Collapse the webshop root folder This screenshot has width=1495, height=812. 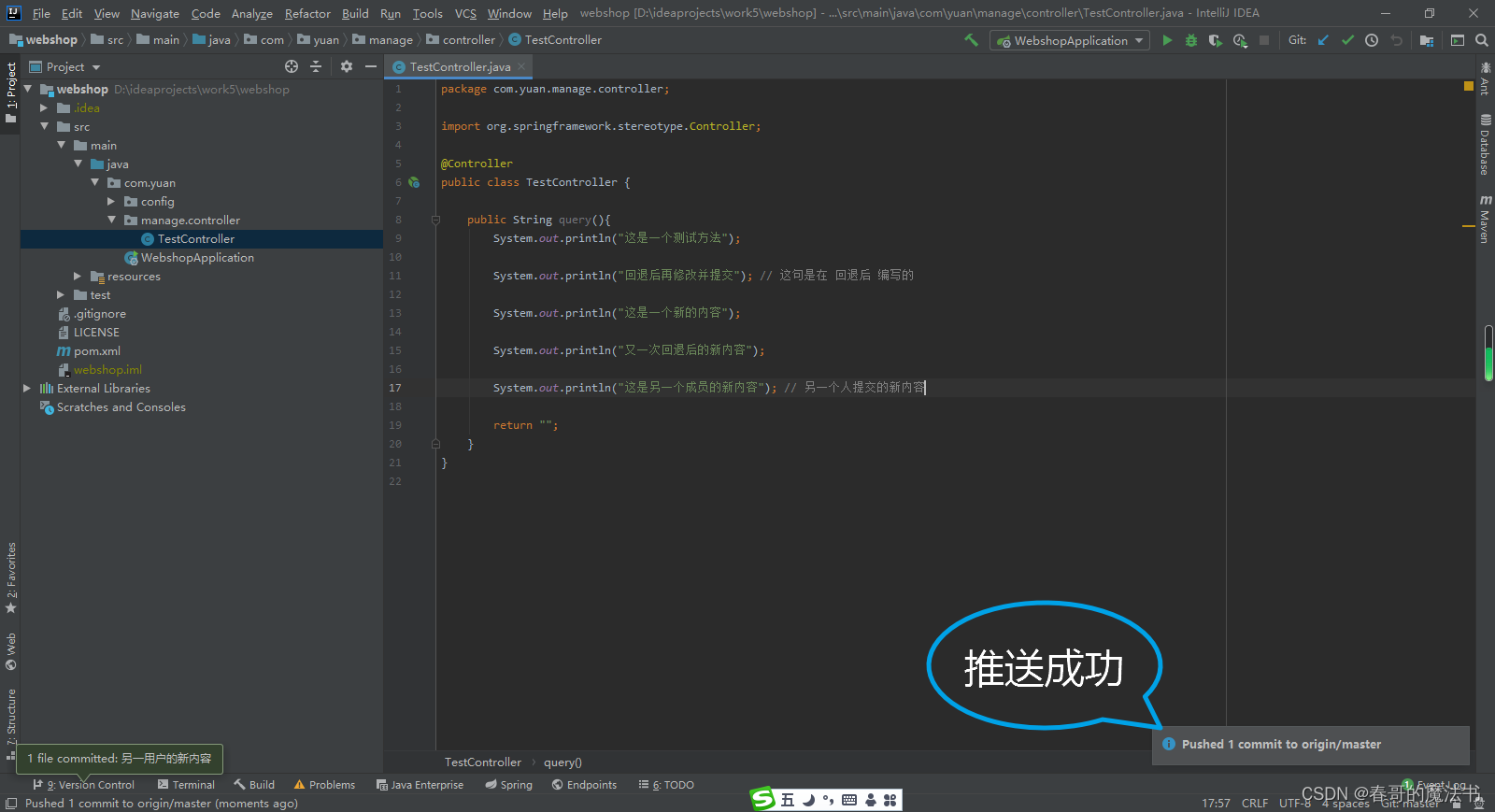[x=28, y=89]
